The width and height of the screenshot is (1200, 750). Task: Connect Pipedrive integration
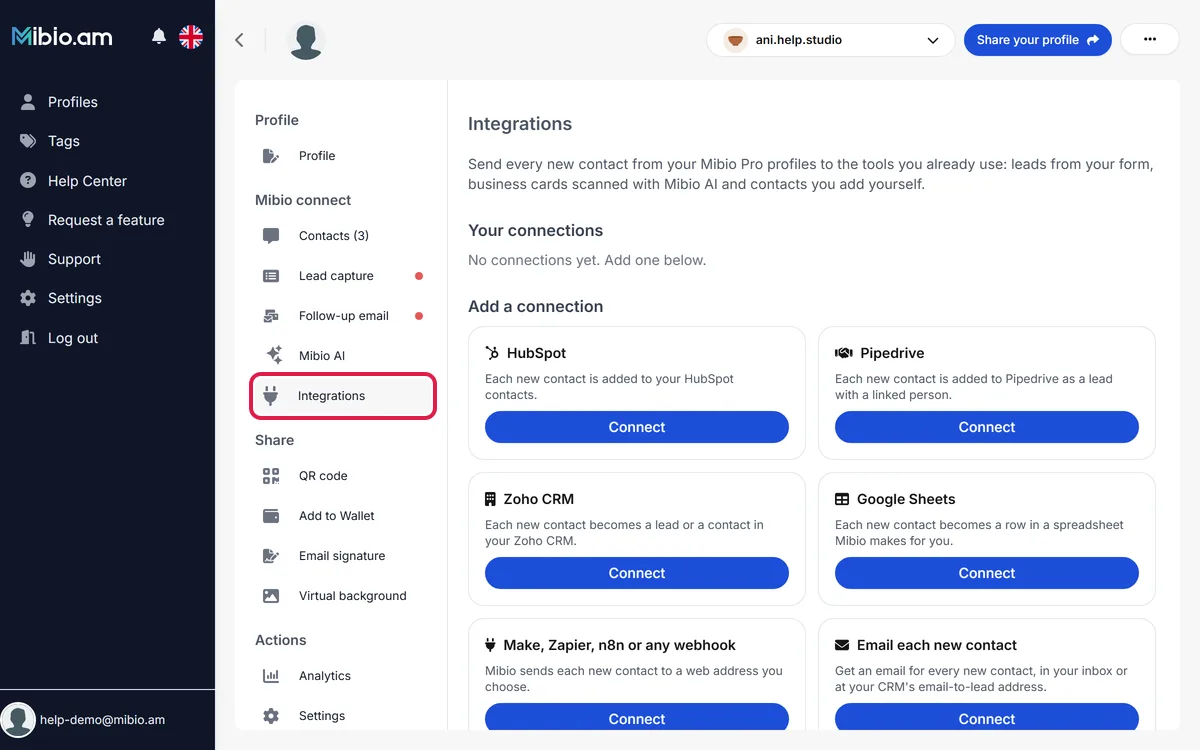987,427
